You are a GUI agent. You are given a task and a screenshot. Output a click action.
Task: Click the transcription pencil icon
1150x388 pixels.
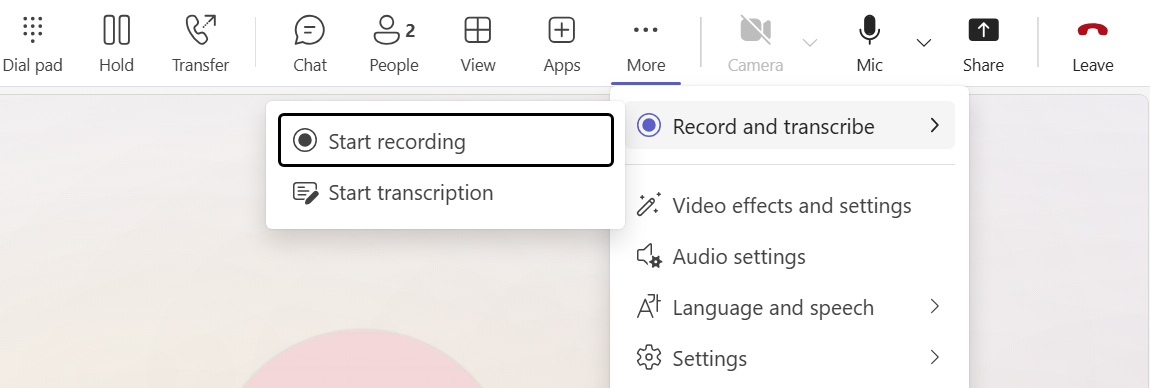(305, 193)
